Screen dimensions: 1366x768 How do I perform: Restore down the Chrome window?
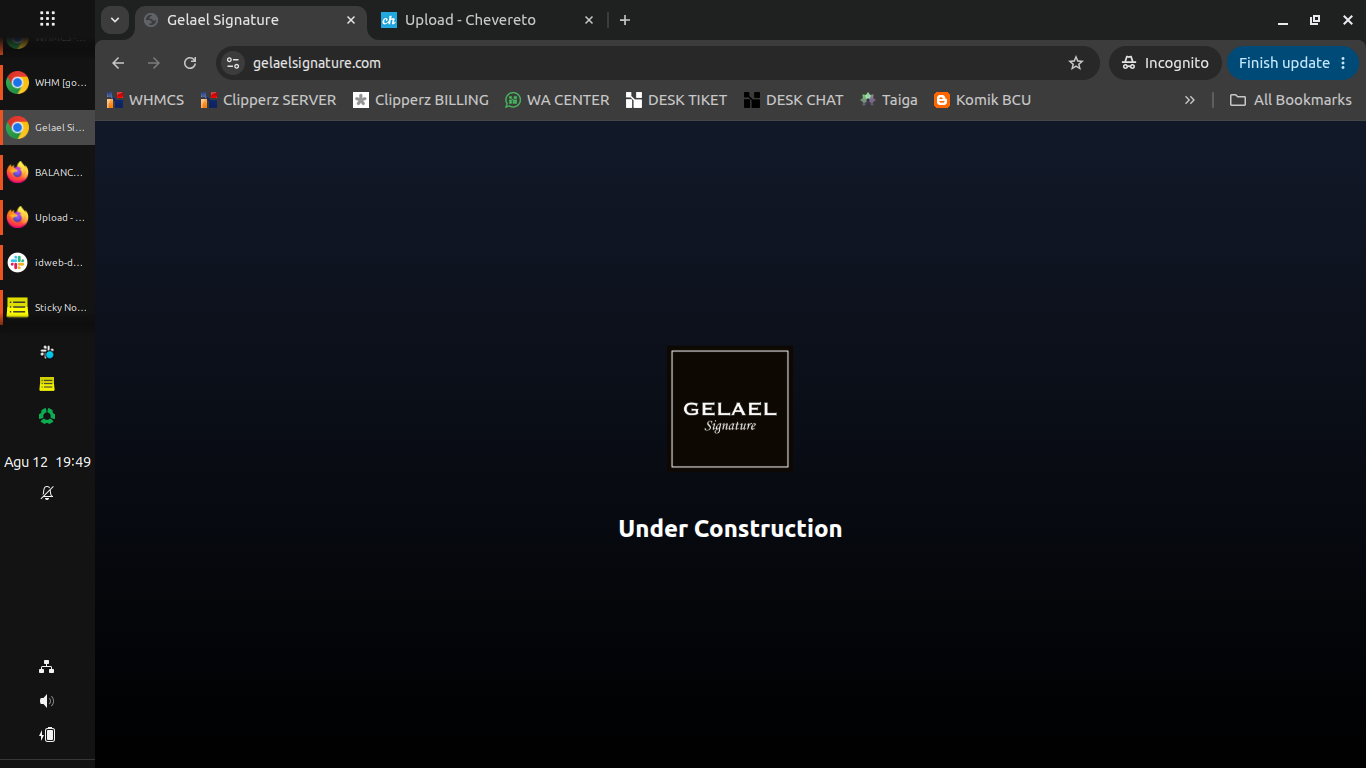[1315, 20]
